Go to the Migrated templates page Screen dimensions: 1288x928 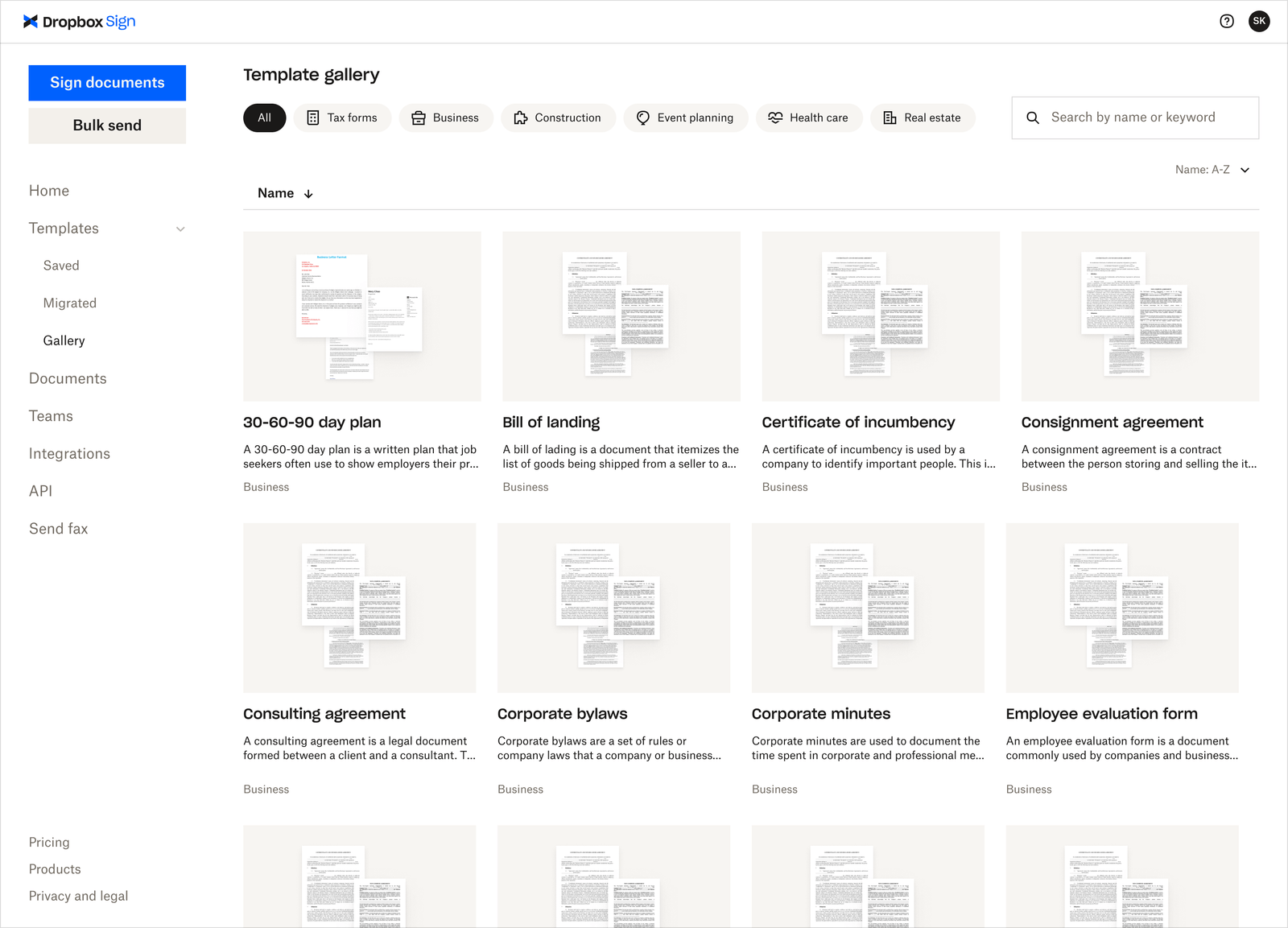tap(70, 303)
